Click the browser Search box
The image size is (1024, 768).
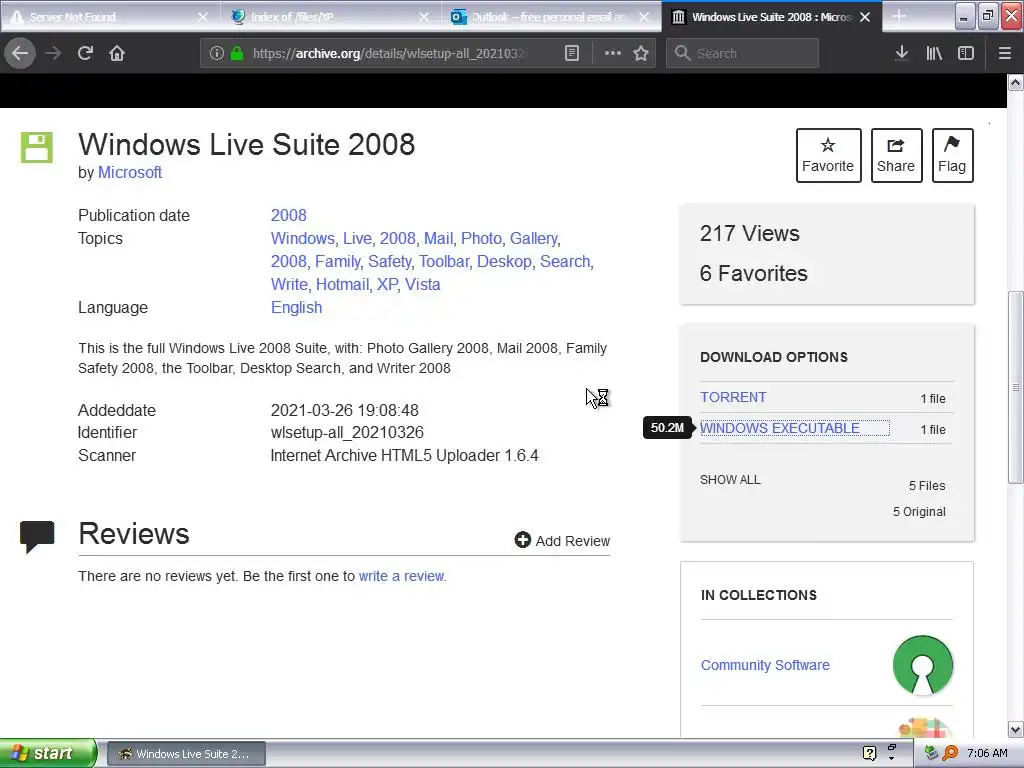pyautogui.click(x=742, y=53)
